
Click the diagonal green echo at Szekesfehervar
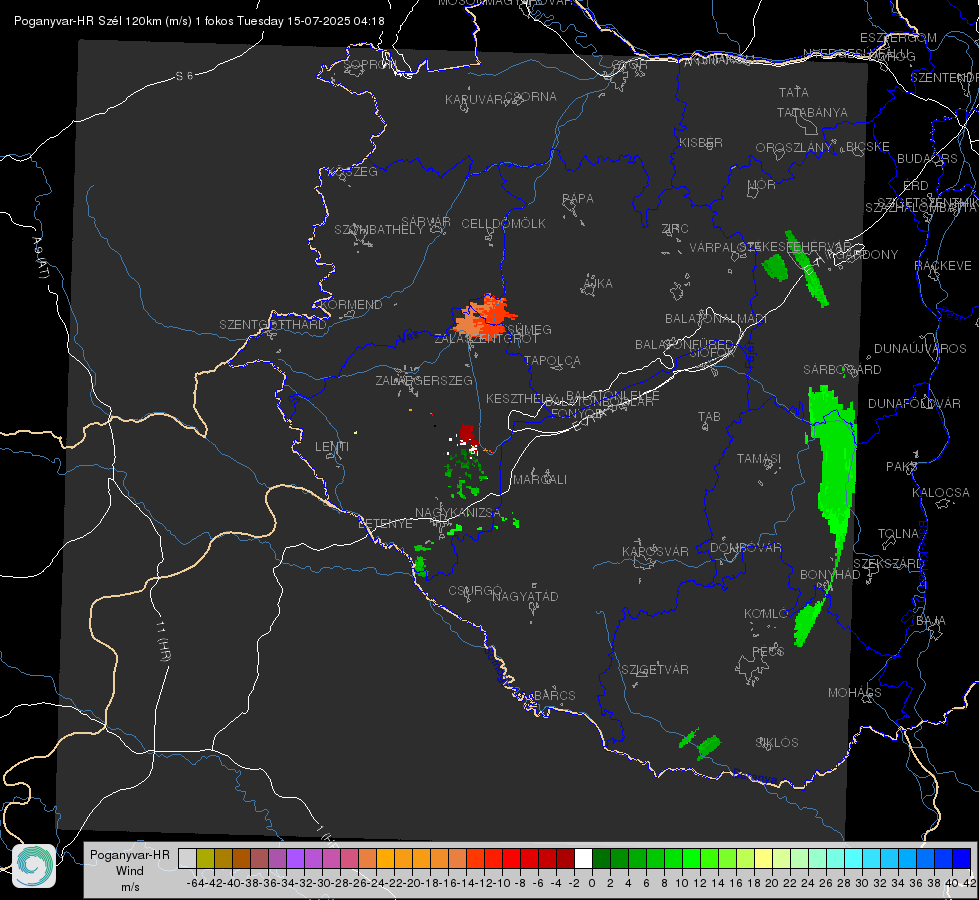[806, 269]
